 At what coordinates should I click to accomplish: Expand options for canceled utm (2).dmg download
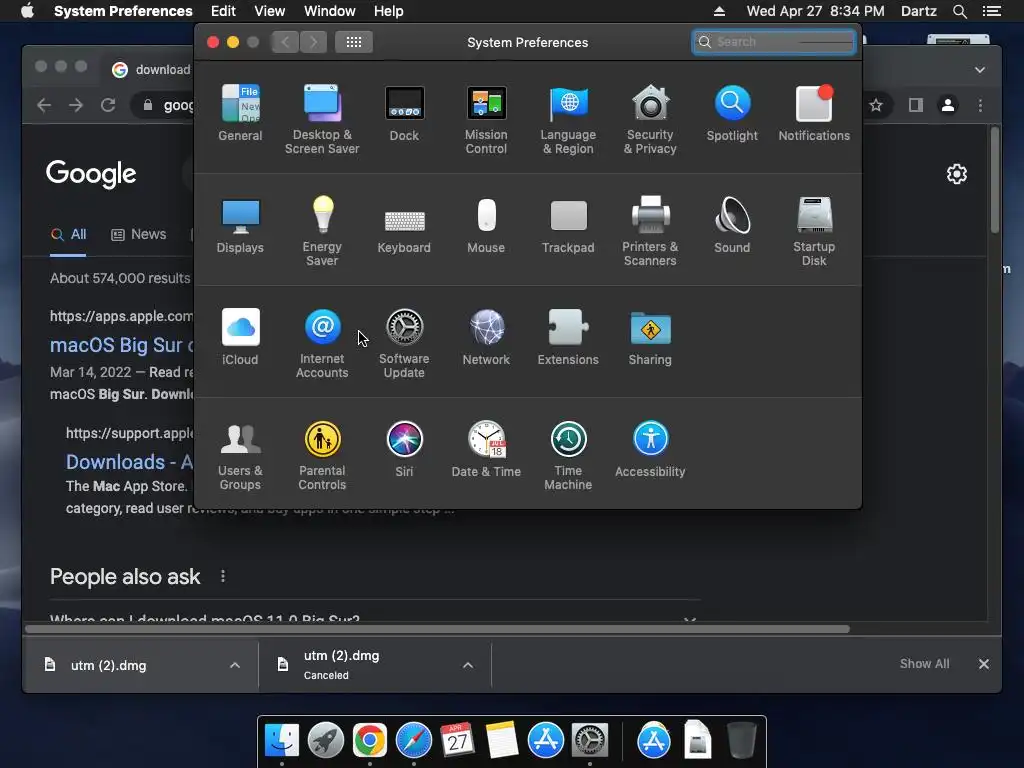(468, 665)
